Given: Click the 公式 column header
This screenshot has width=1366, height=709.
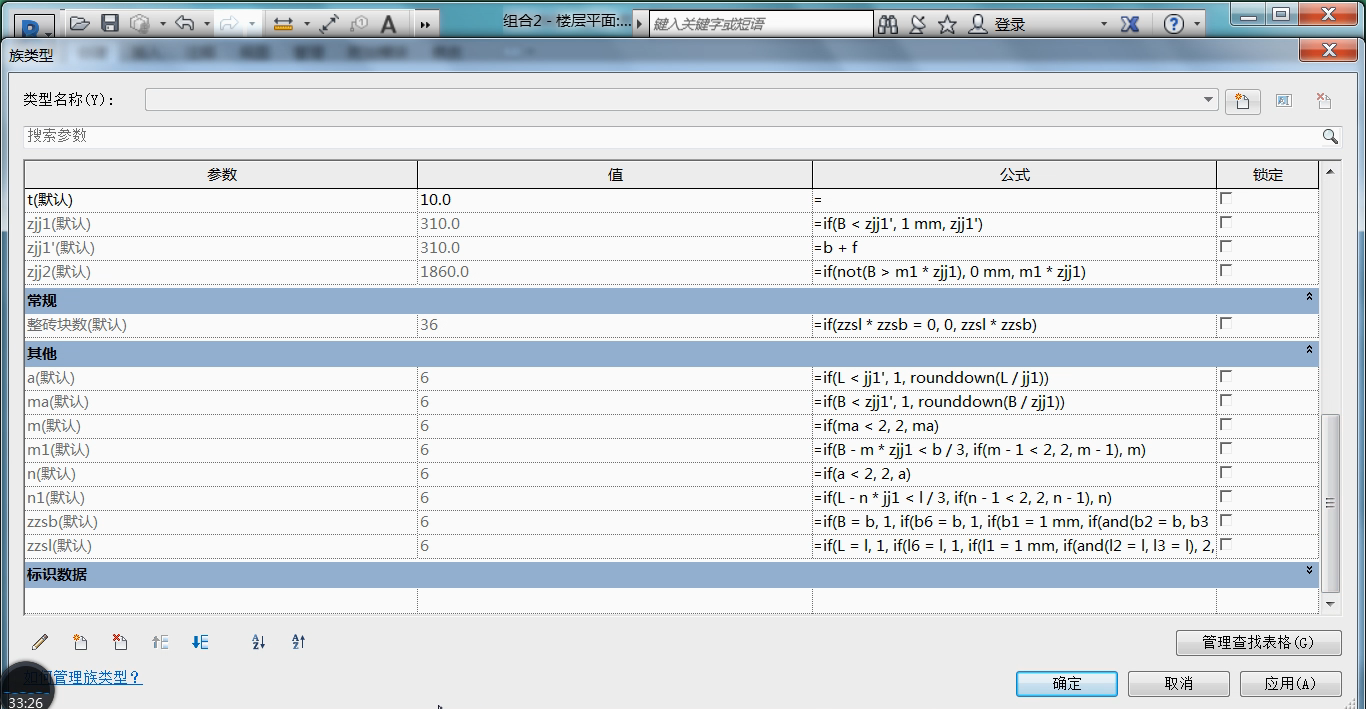Looking at the screenshot, I should [1014, 174].
